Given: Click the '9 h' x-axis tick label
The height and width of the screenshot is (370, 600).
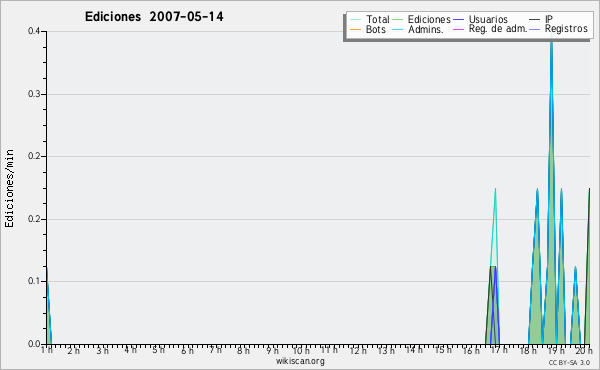Looking at the screenshot, I should (x=272, y=351).
